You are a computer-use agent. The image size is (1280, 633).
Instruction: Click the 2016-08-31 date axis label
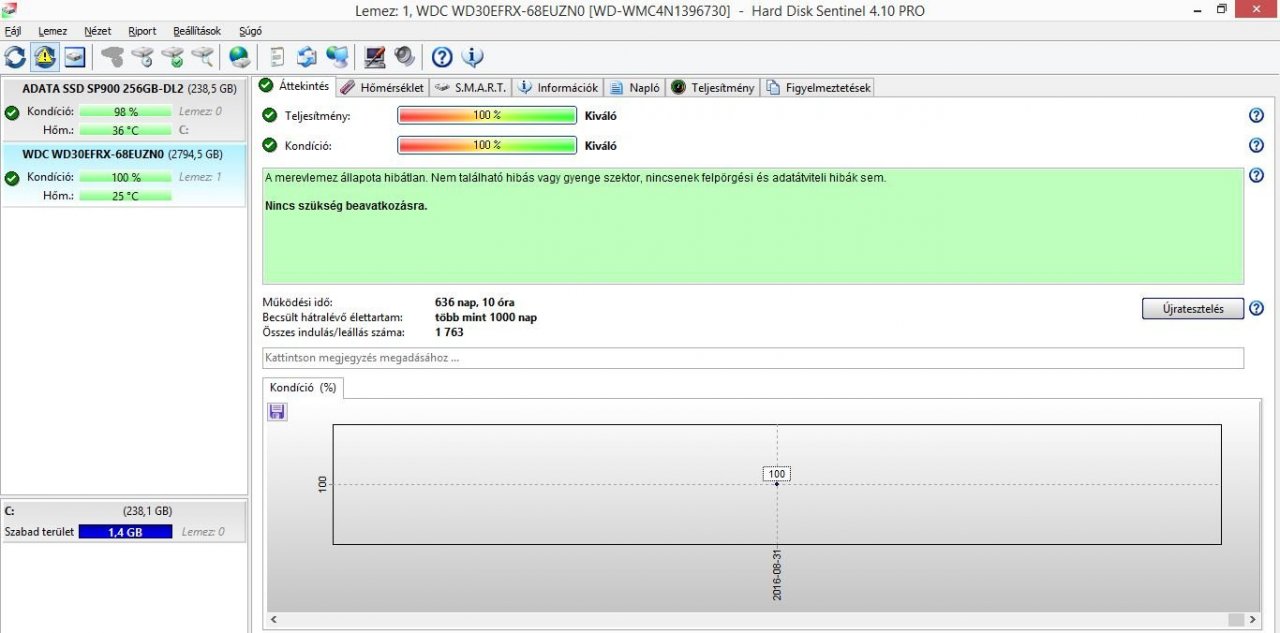point(777,574)
